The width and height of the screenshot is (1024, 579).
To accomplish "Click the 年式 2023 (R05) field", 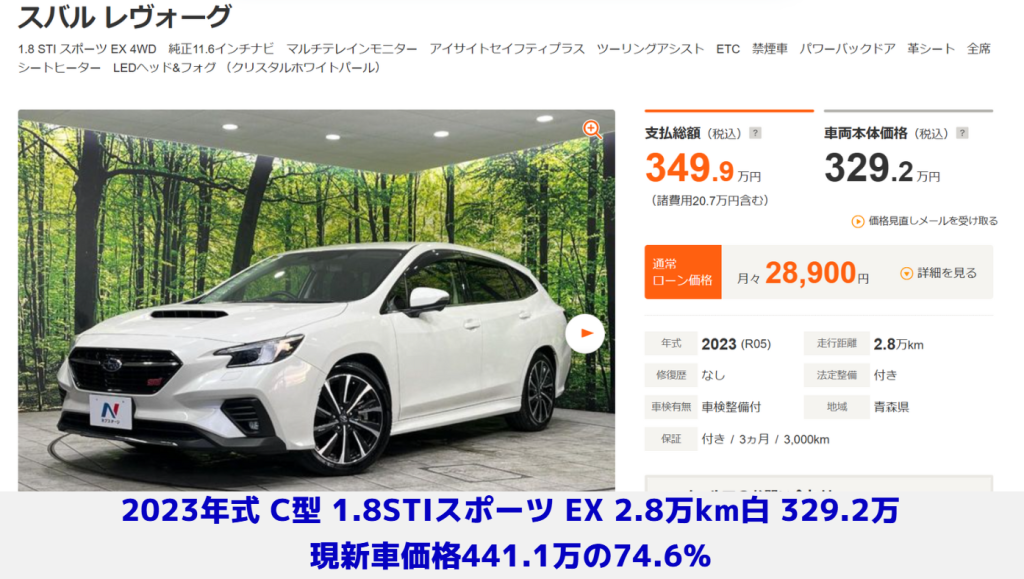I will (x=736, y=344).
